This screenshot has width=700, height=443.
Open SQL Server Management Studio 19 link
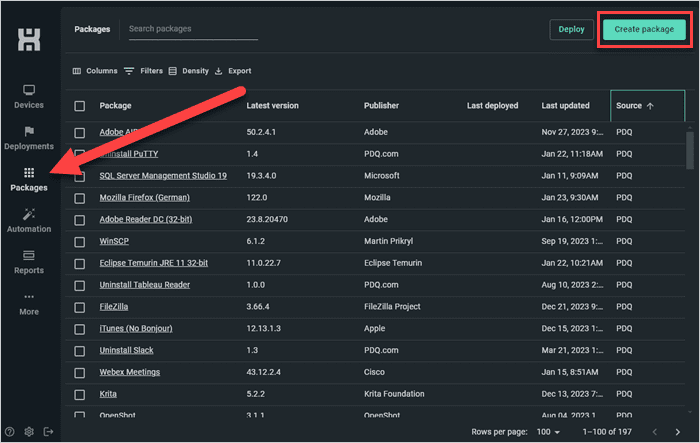pos(163,176)
